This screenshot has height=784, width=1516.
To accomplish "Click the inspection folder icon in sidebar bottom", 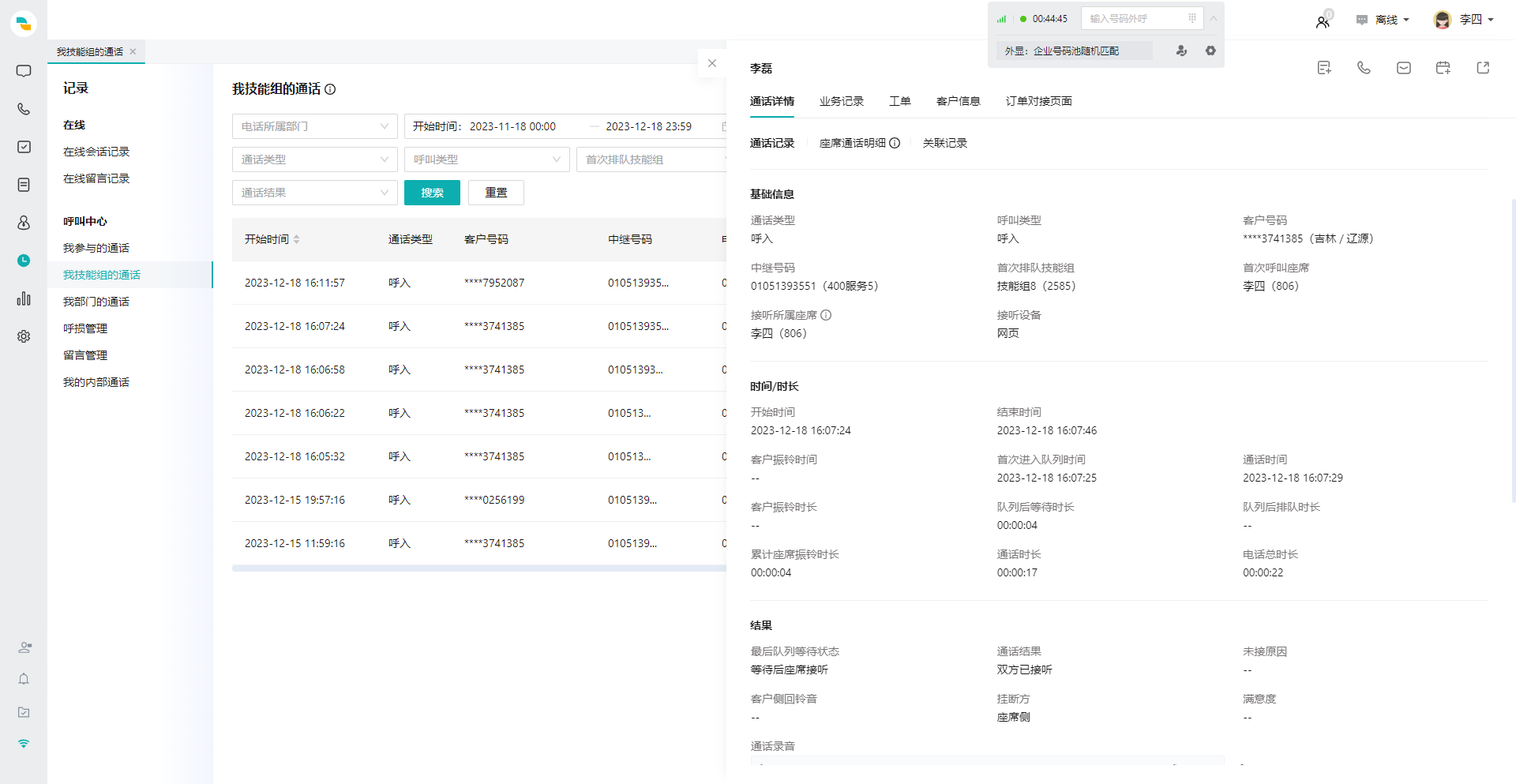I will 24,712.
